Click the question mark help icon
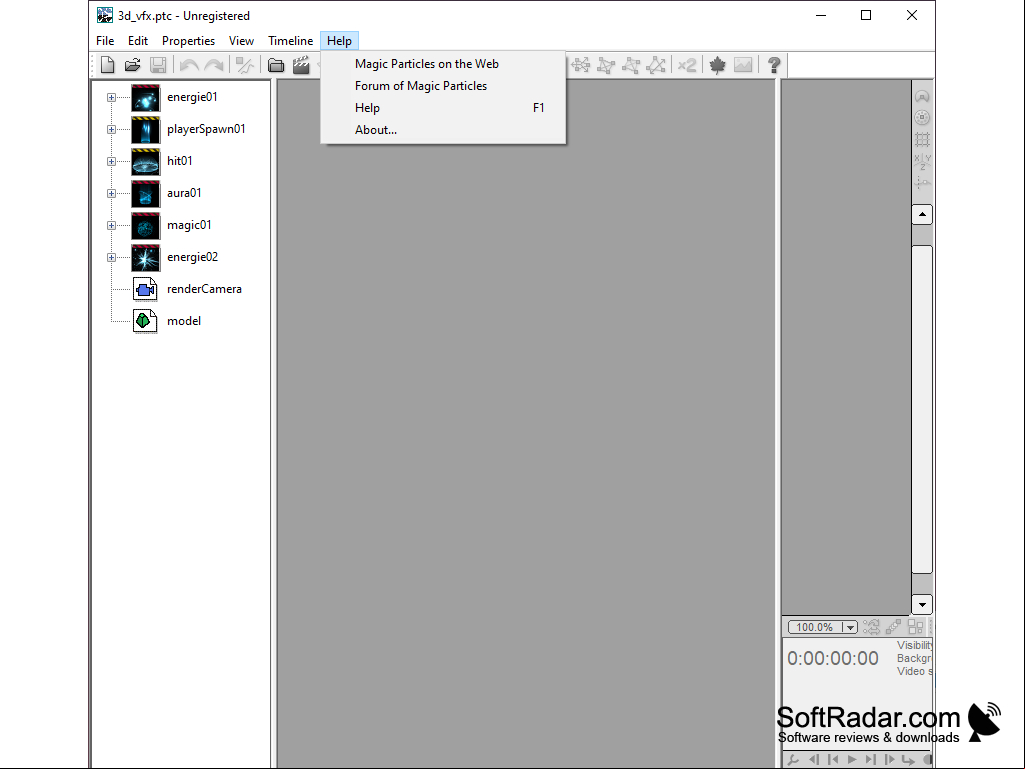The width and height of the screenshot is (1025, 769). coord(774,65)
